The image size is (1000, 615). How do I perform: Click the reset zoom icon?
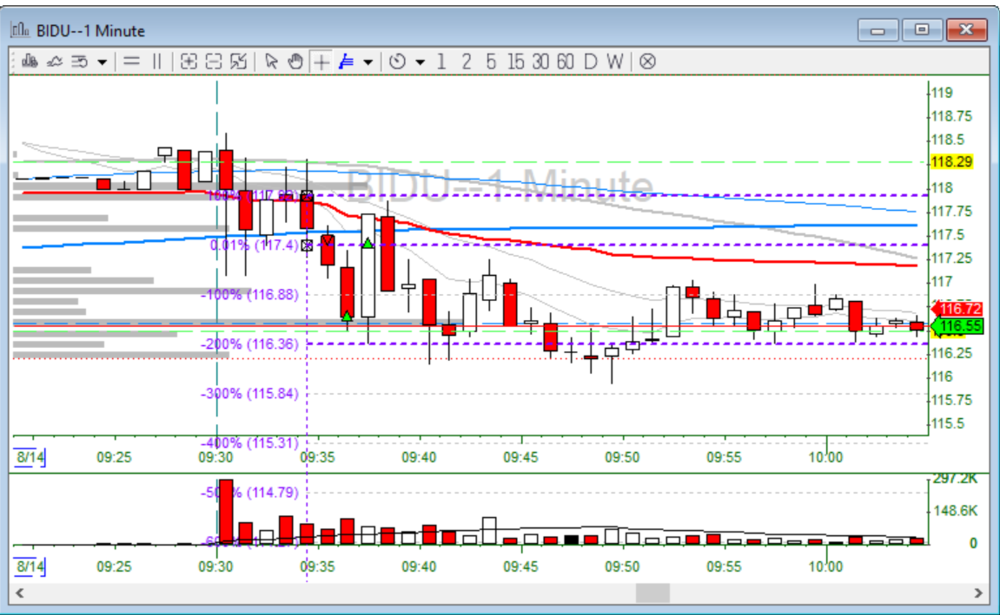click(x=238, y=62)
